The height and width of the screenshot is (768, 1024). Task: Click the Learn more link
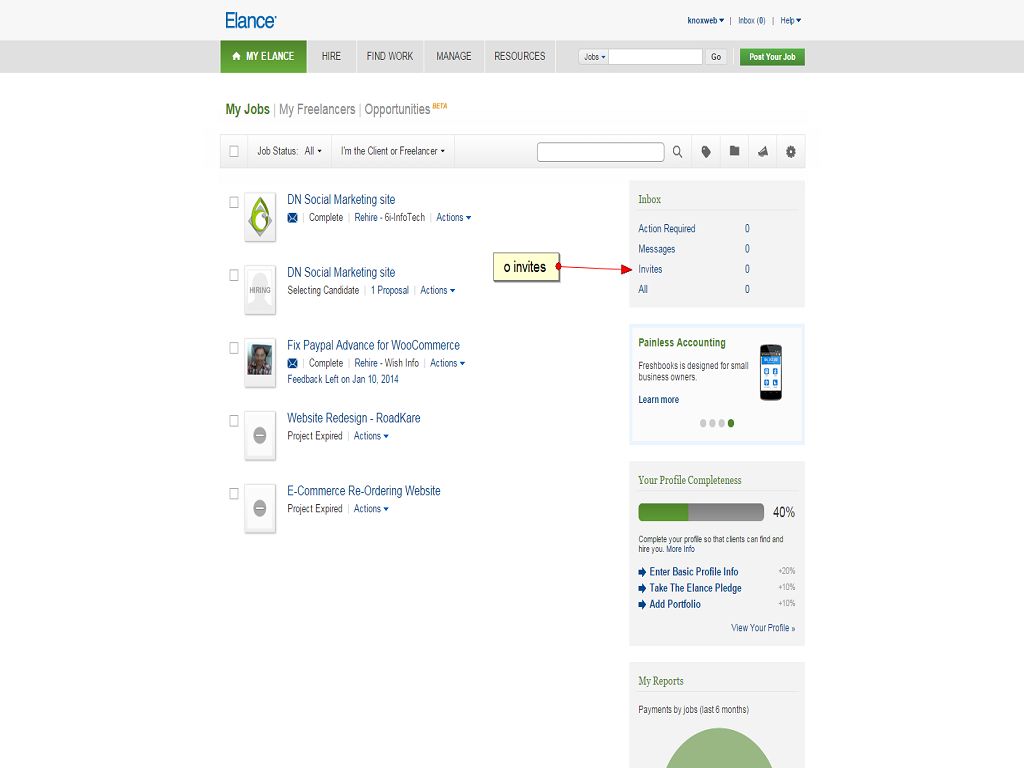(658, 400)
